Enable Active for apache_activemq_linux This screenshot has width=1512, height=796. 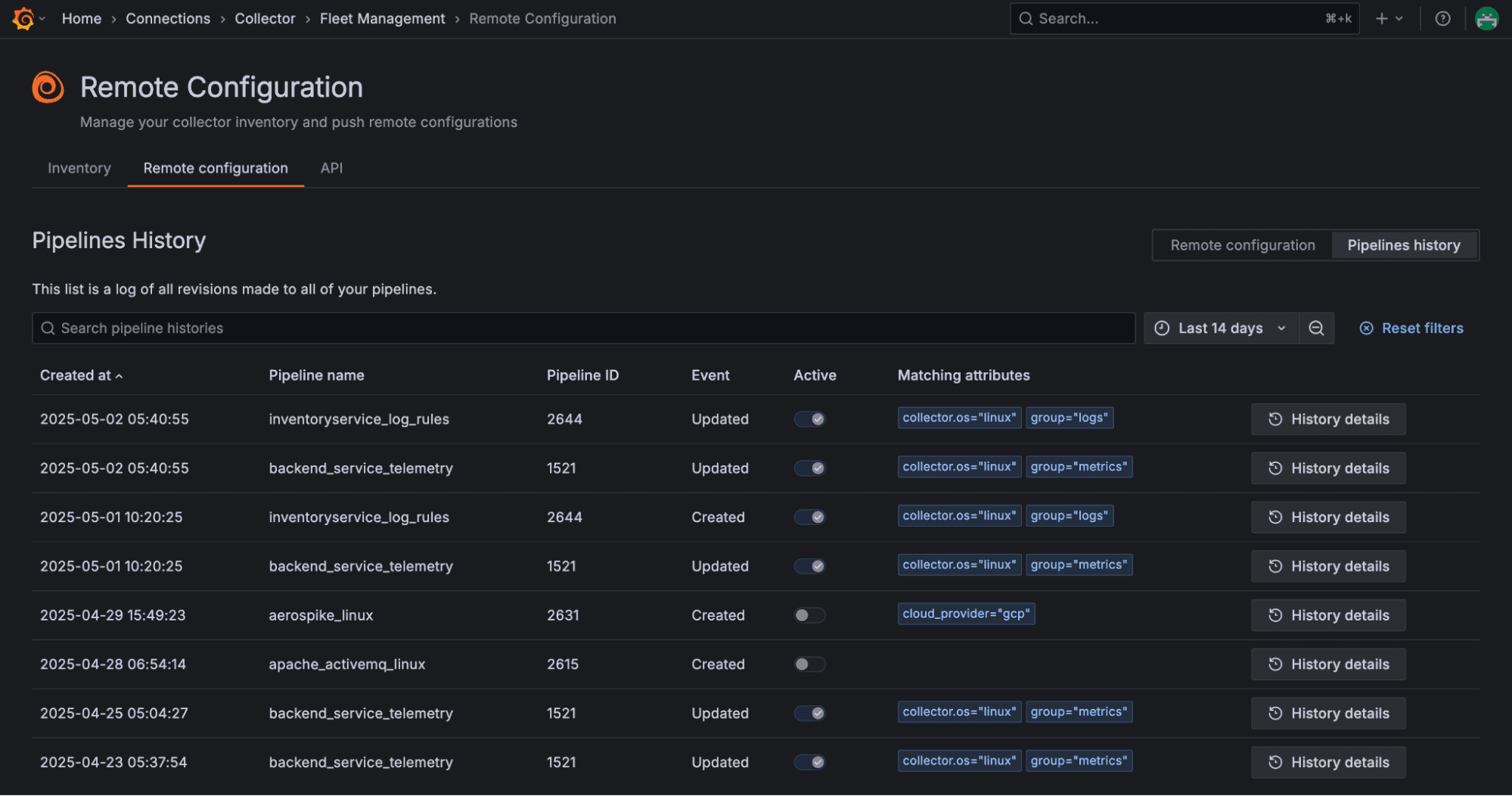click(x=809, y=664)
